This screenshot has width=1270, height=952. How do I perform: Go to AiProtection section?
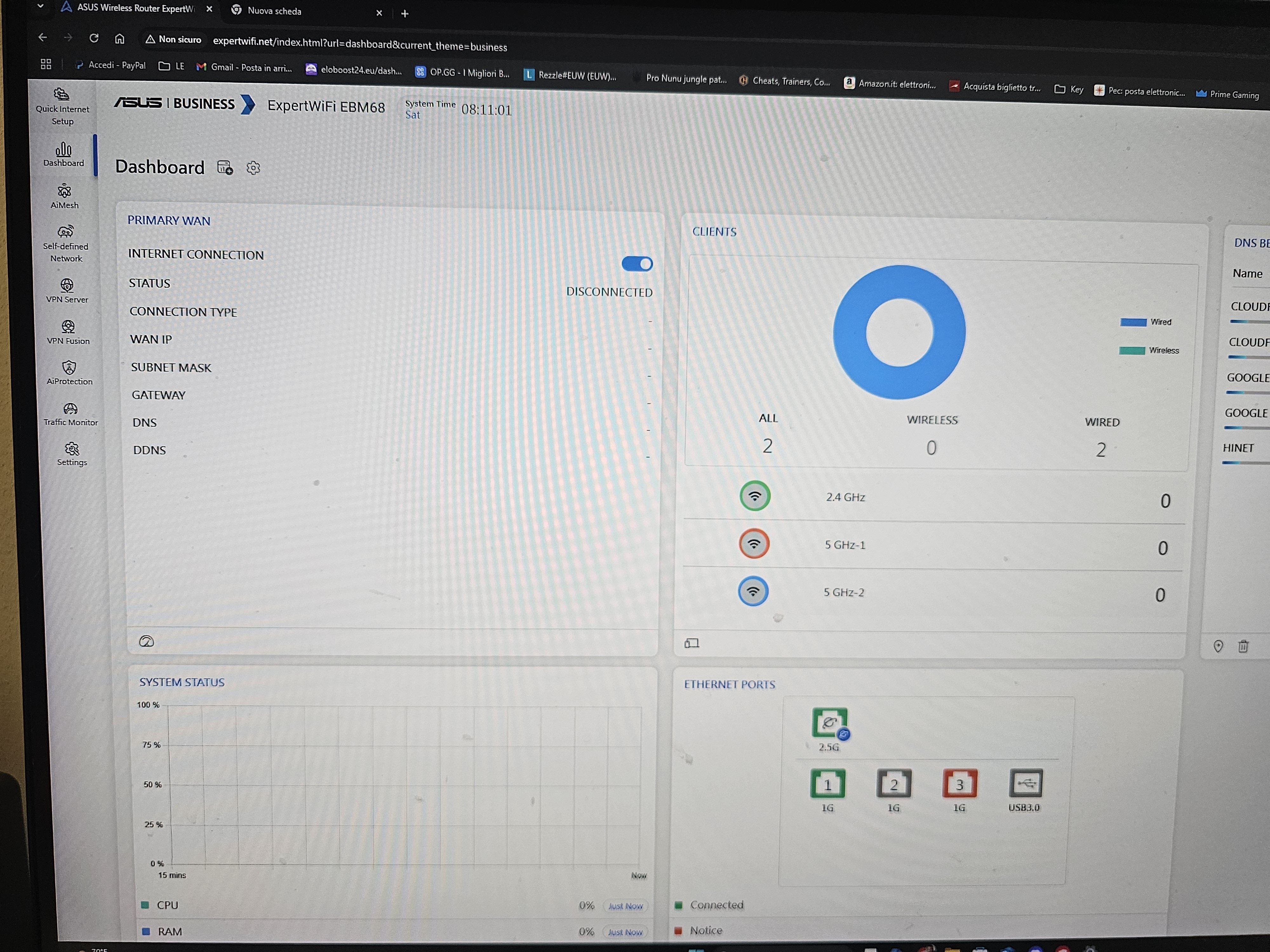point(69,373)
